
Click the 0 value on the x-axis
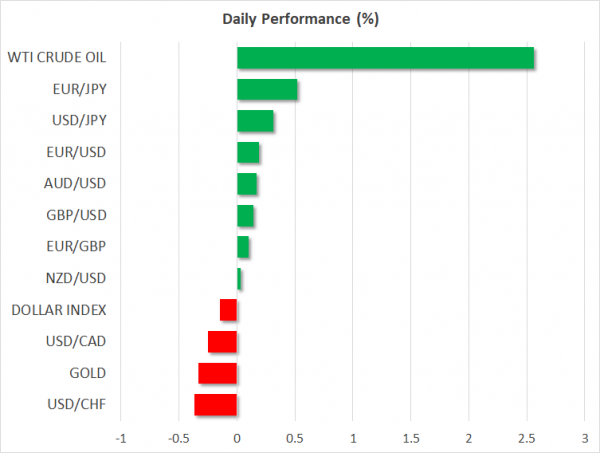click(x=237, y=437)
